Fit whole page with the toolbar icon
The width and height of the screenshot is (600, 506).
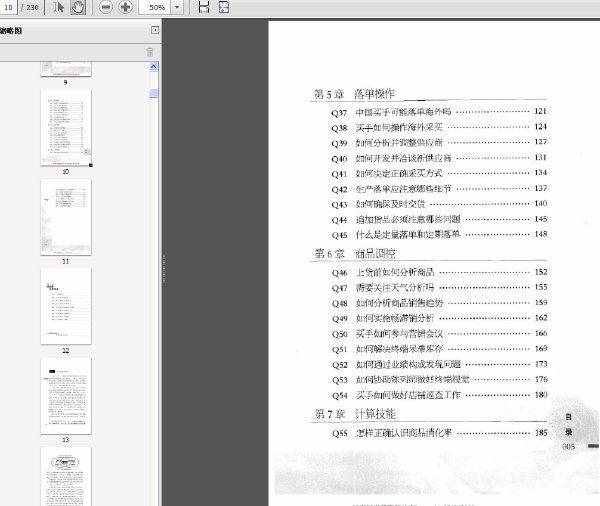(x=224, y=7)
